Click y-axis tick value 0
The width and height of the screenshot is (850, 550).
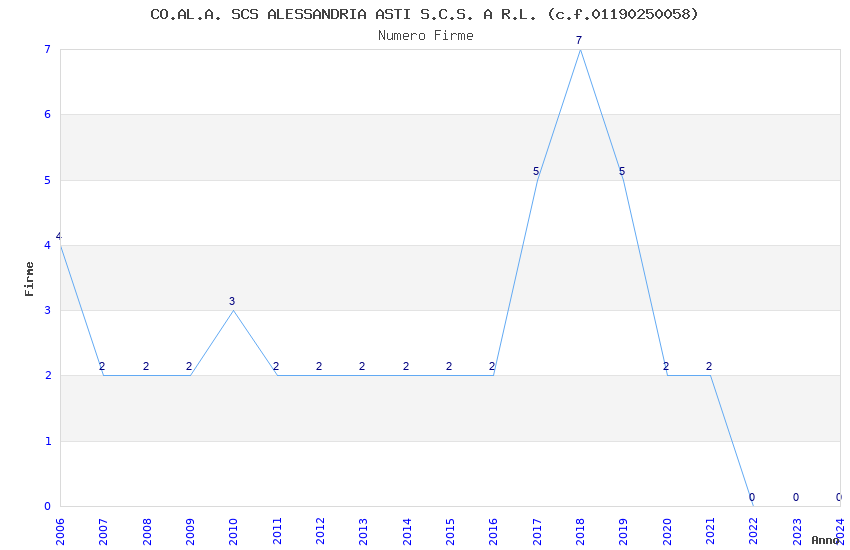pos(48,506)
